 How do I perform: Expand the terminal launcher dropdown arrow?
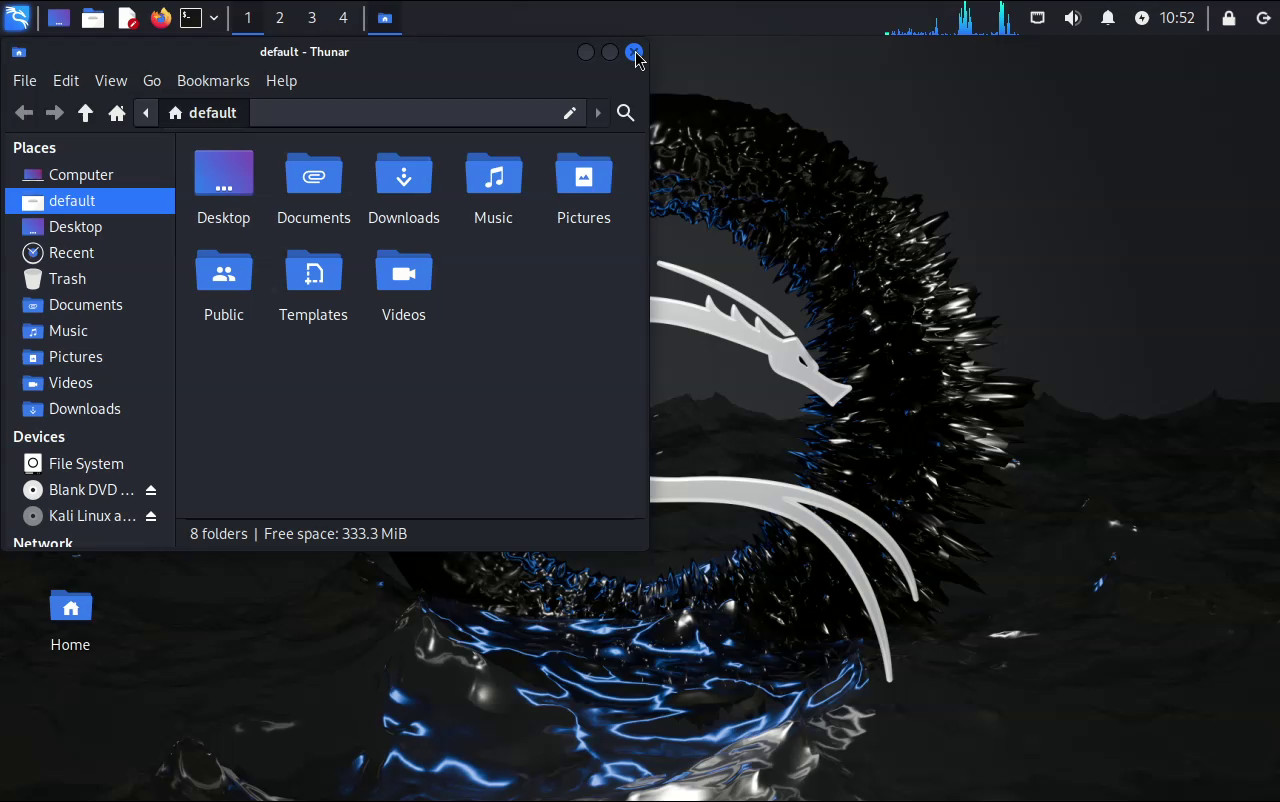[x=213, y=18]
